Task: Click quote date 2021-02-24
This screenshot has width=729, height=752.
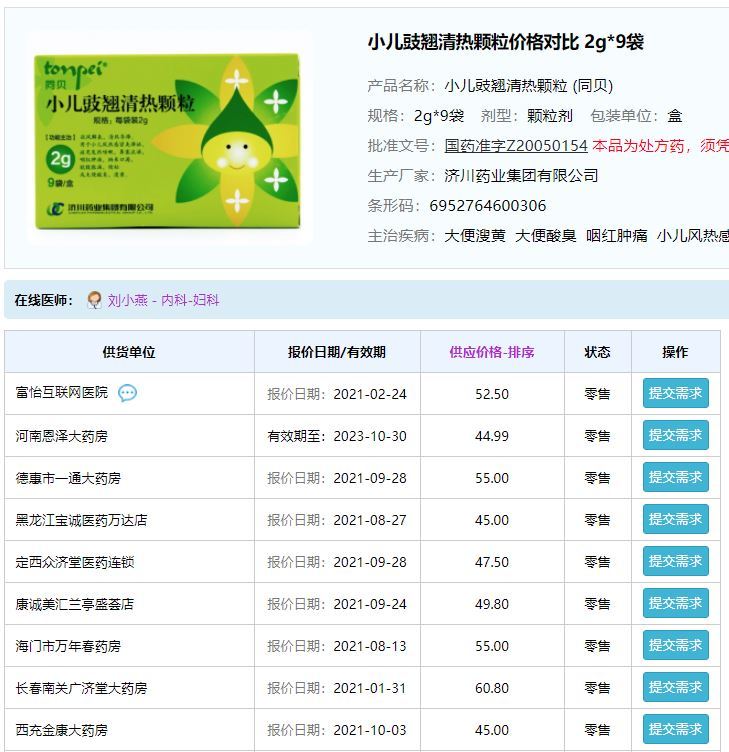Action: (x=370, y=394)
